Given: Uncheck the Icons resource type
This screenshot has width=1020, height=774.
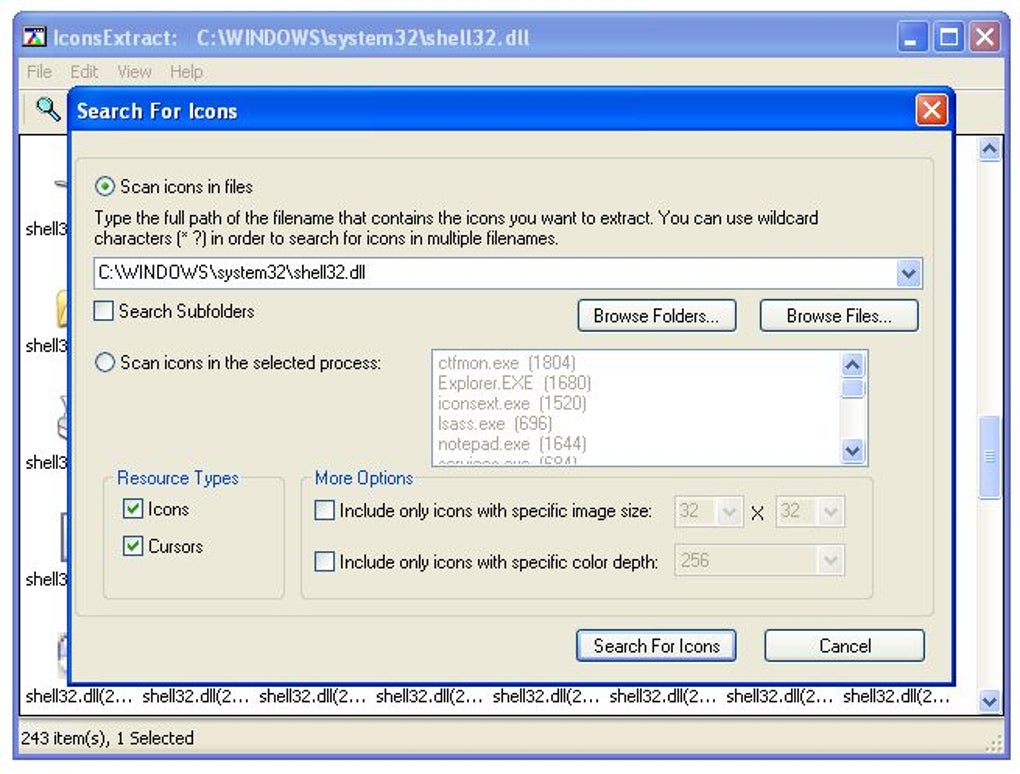Looking at the screenshot, I should tap(133, 509).
